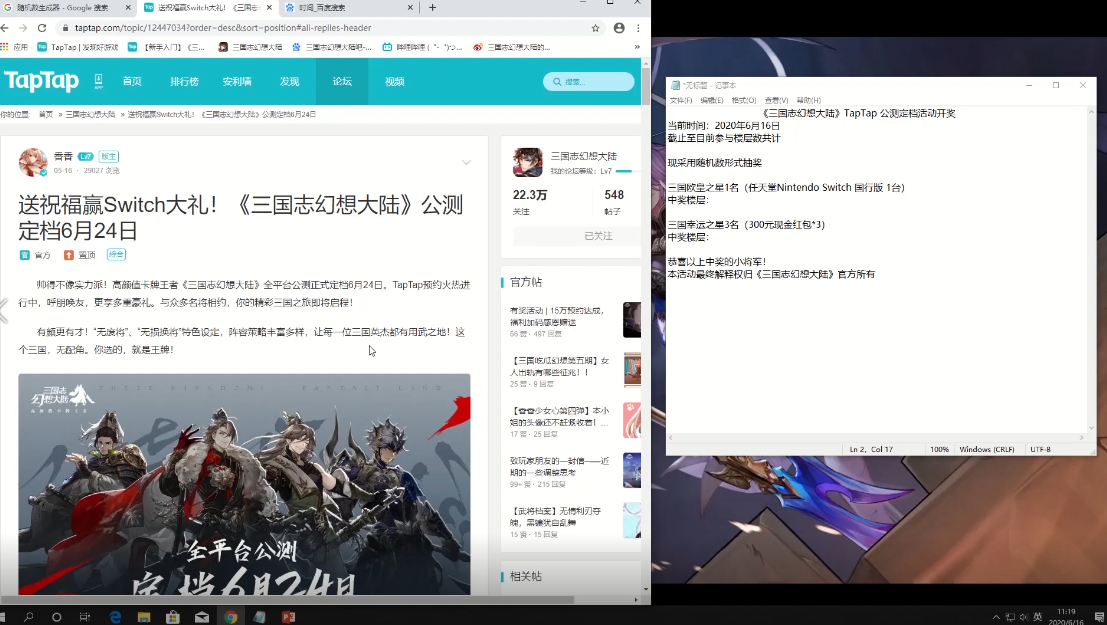Open the 有奖活动 official post thumbnail
Image resolution: width=1107 pixels, height=625 pixels.
[x=632, y=320]
